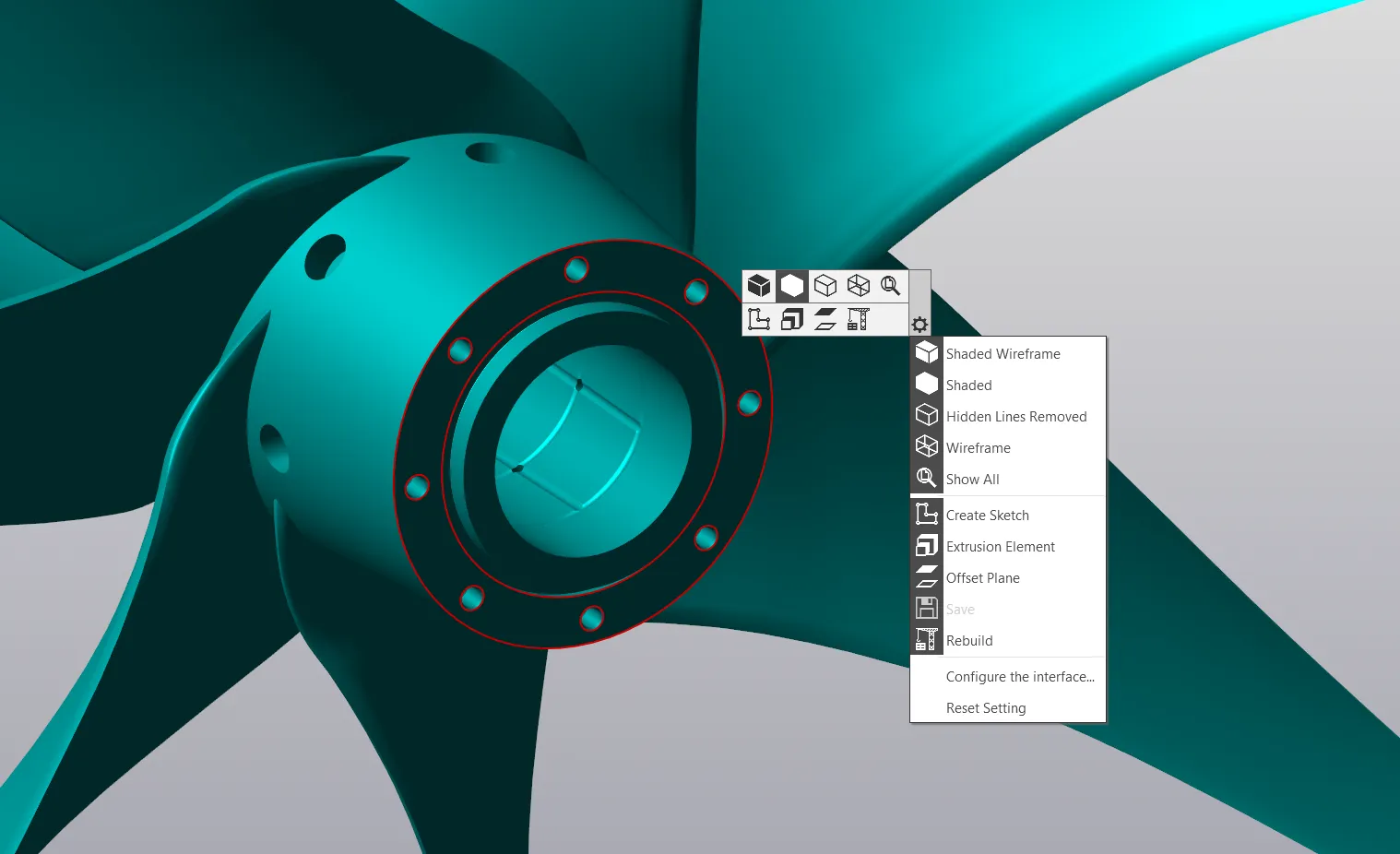The height and width of the screenshot is (854, 1400).
Task: Click the Offset Plane icon in floating toolbar
Action: click(x=825, y=319)
